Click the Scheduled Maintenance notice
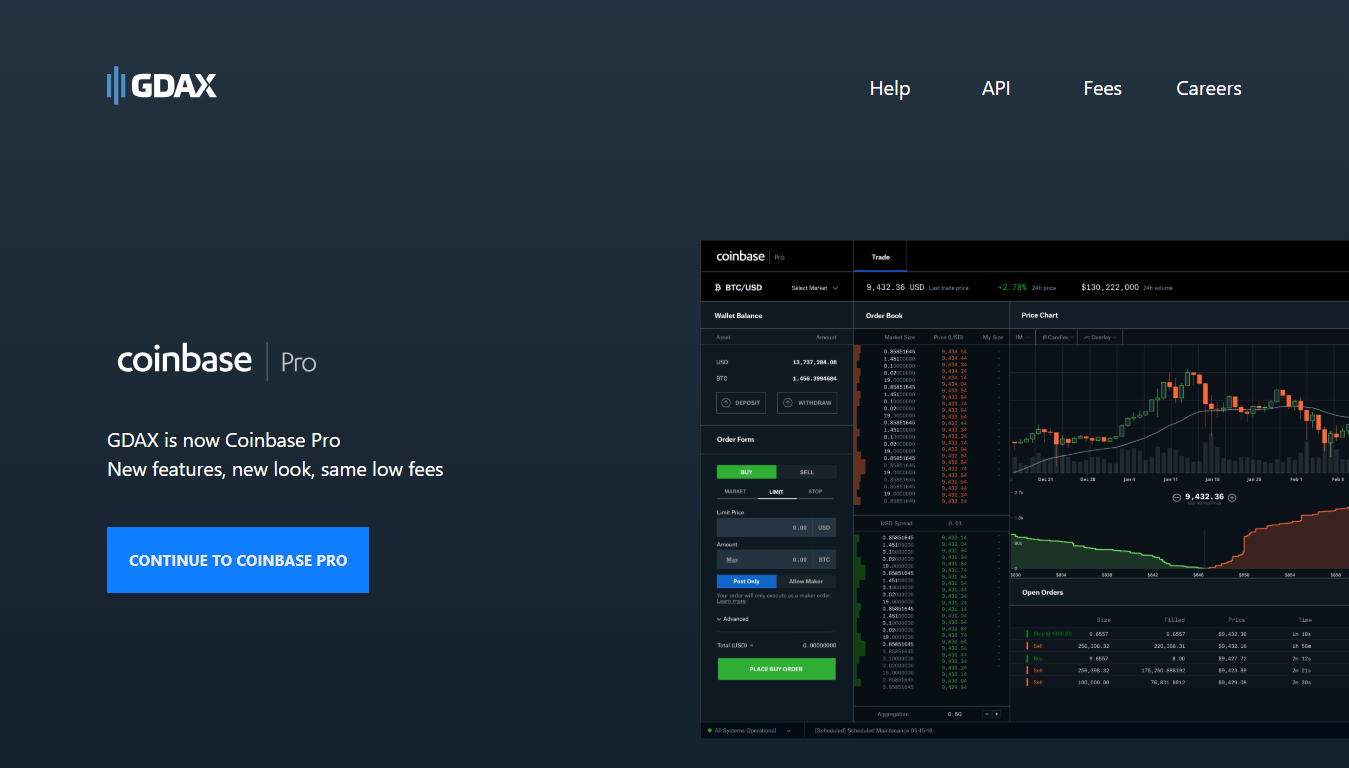 click(x=873, y=731)
